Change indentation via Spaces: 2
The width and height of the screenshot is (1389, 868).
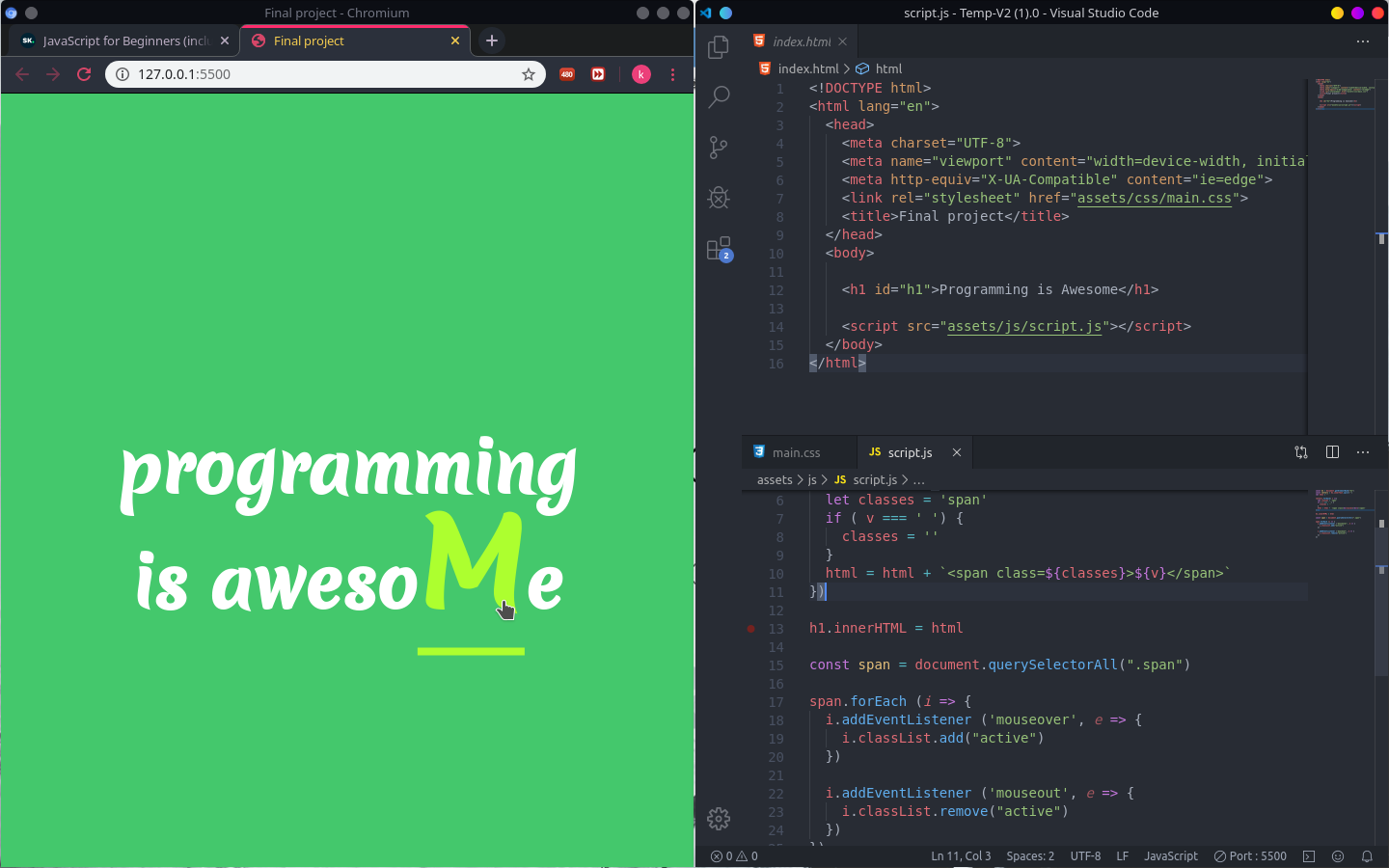point(1030,856)
